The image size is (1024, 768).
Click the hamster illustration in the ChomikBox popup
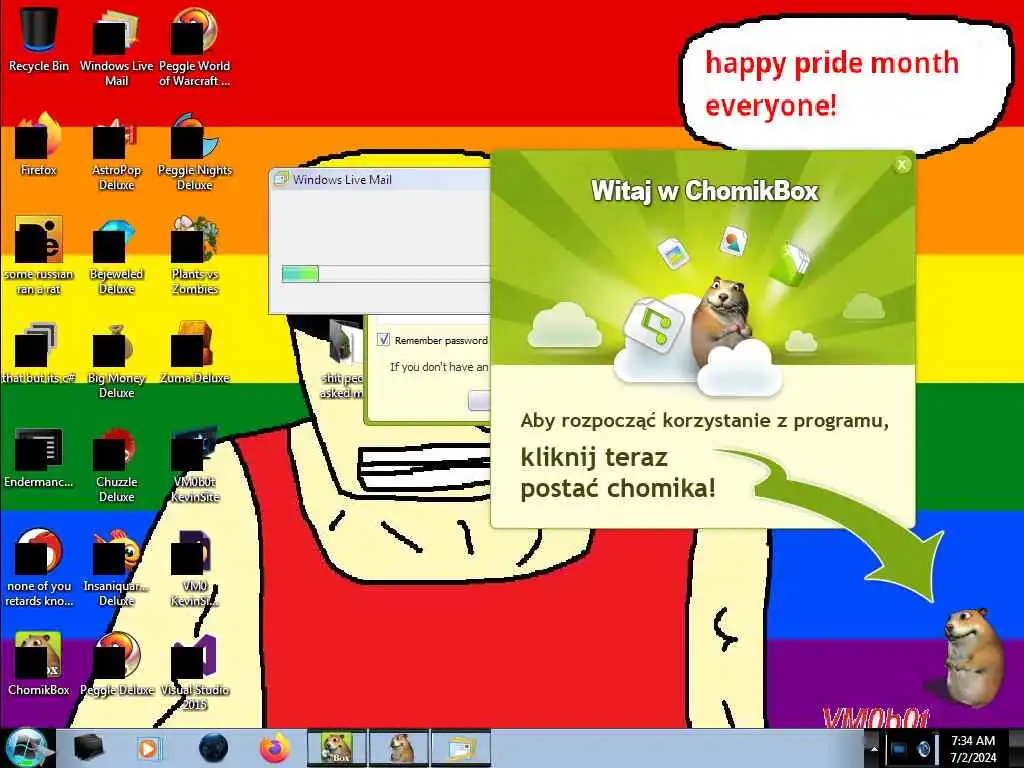tap(722, 321)
